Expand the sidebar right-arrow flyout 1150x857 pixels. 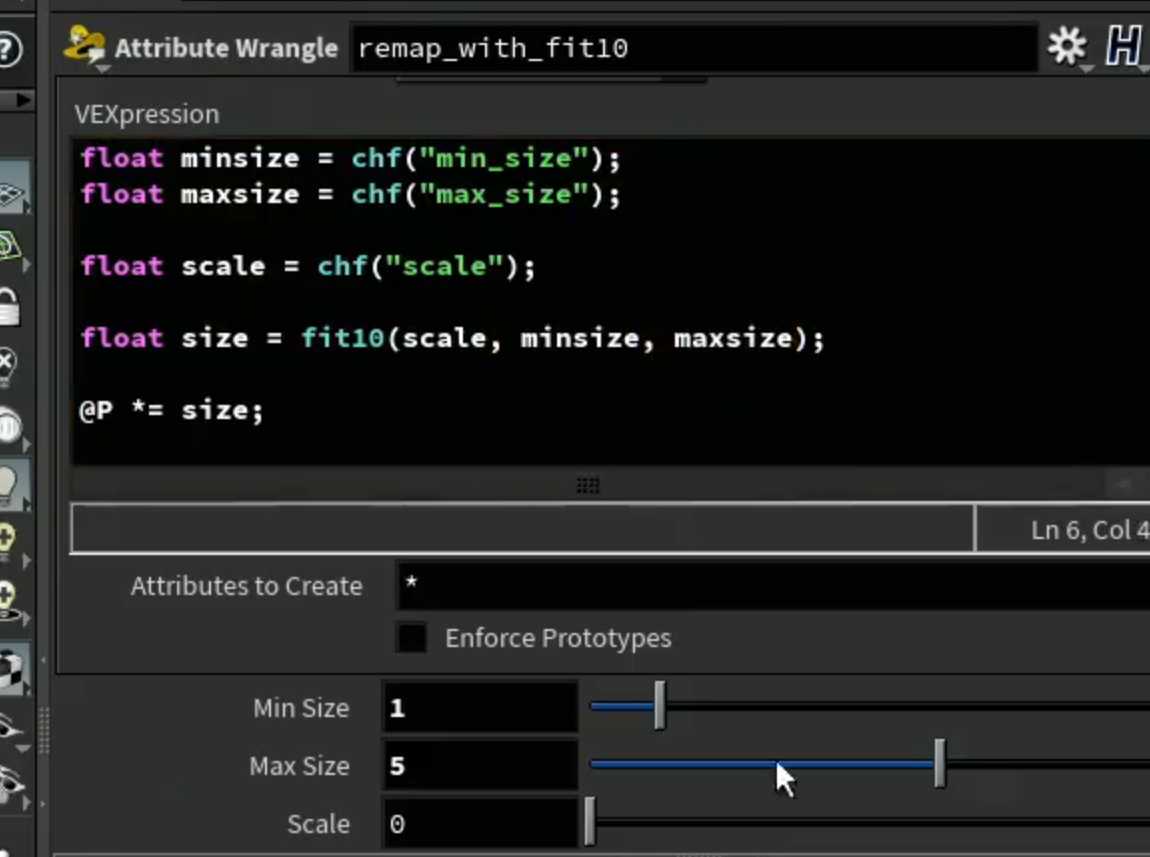pos(23,100)
